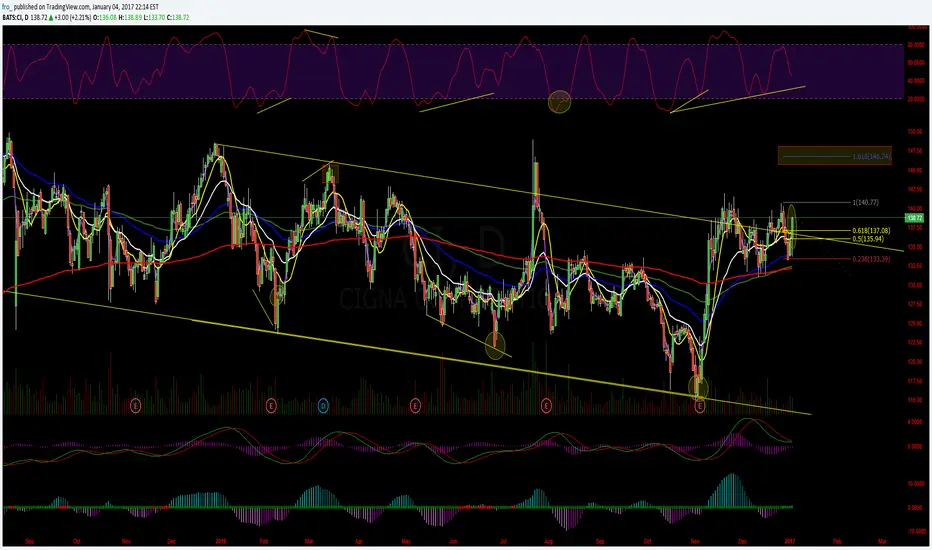Click the 2016 label on time axis
This screenshot has width=932, height=550.
point(221,542)
